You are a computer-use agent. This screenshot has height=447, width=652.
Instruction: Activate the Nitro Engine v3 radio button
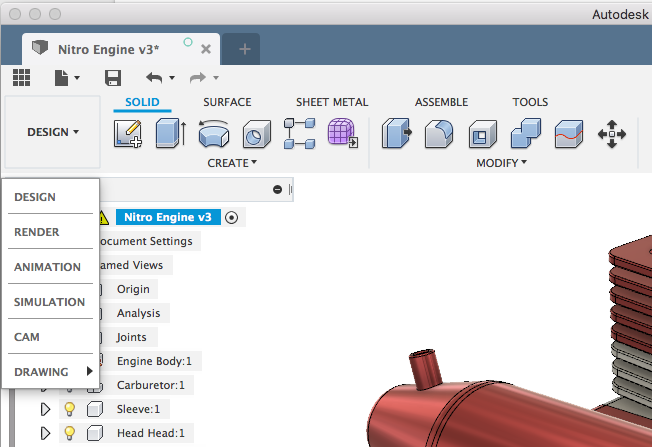[231, 217]
